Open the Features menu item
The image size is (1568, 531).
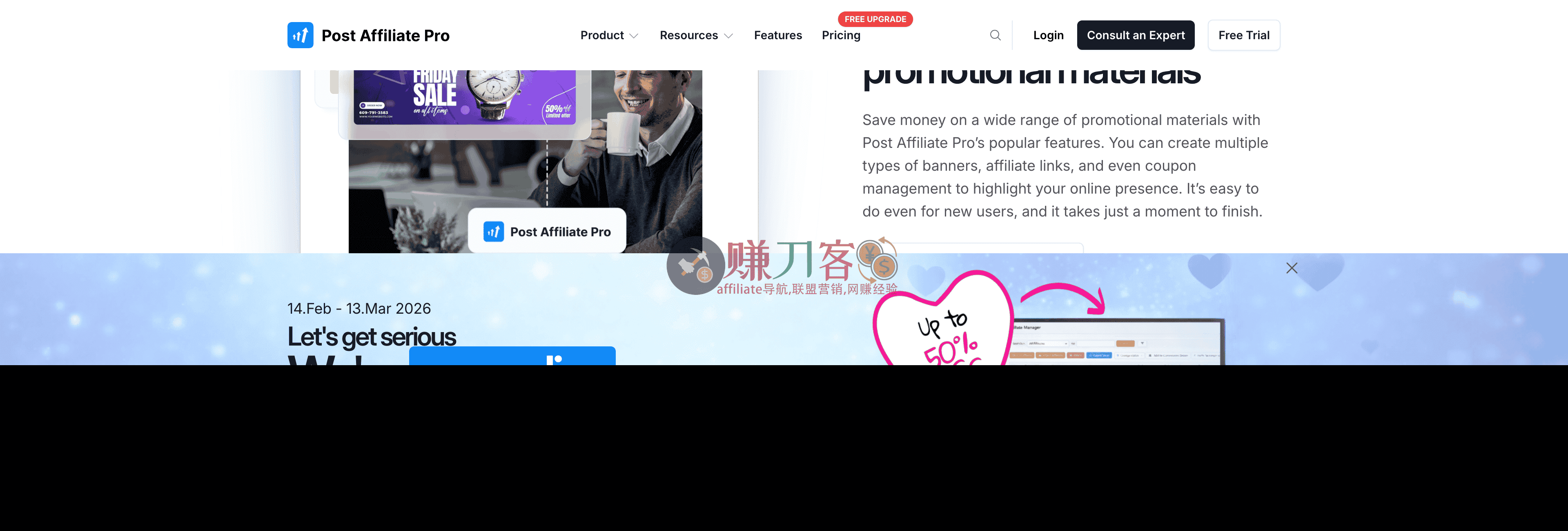[778, 35]
